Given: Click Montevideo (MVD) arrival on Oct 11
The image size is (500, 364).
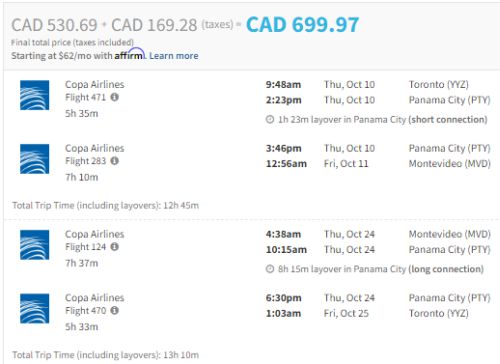Looking at the screenshot, I should (450, 164).
